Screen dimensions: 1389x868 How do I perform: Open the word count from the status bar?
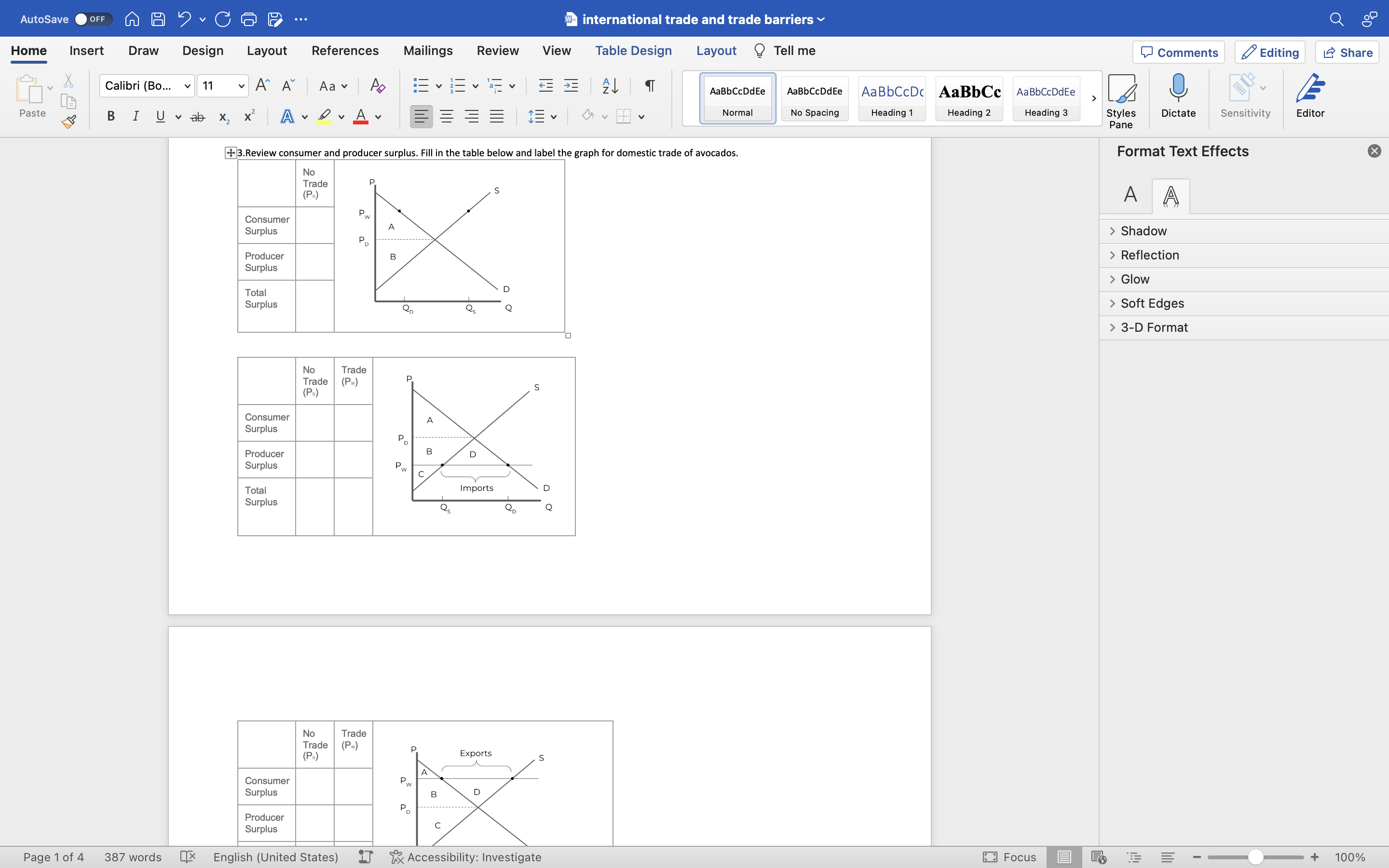click(x=132, y=856)
